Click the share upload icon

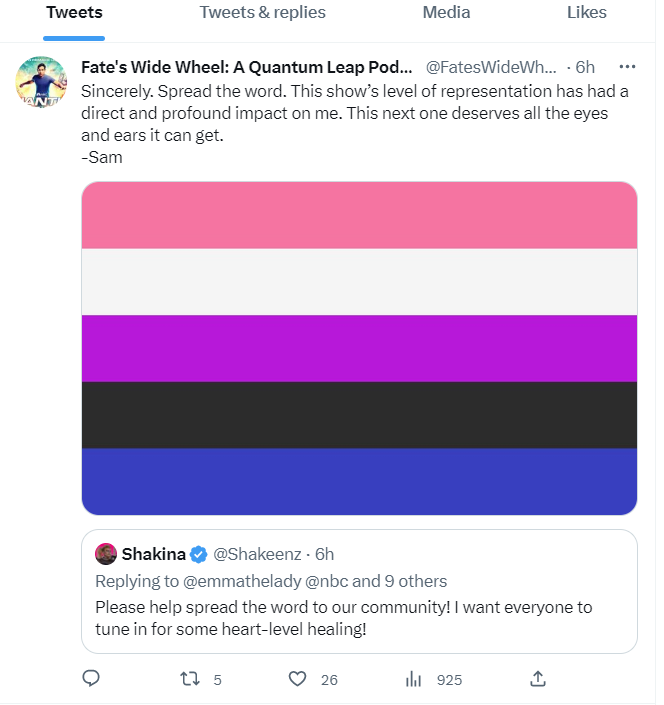click(537, 679)
